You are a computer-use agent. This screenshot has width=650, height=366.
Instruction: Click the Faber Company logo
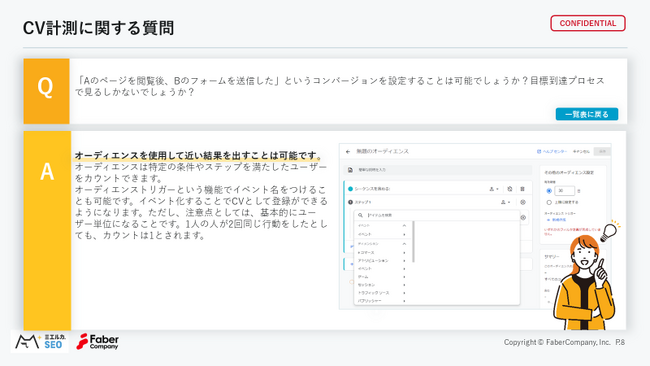tap(98, 342)
